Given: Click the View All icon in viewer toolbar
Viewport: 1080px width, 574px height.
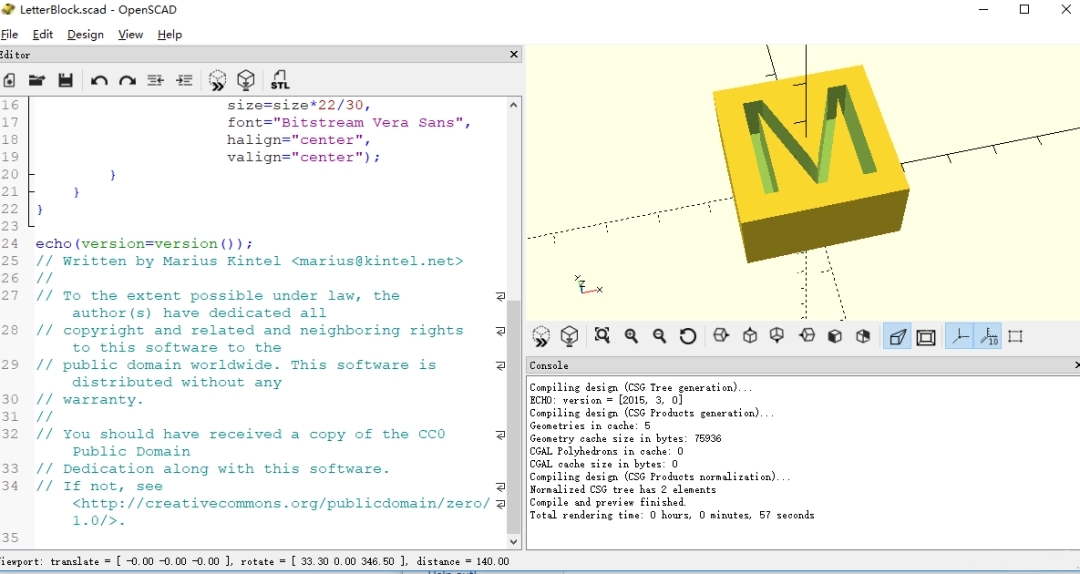Looking at the screenshot, I should [602, 336].
